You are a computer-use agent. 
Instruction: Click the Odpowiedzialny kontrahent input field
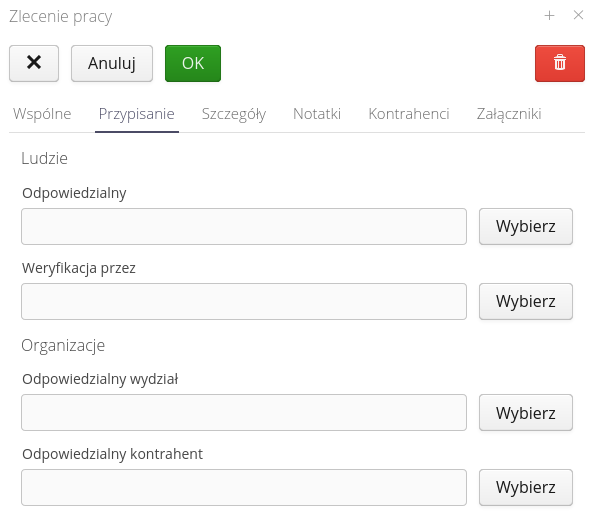click(x=244, y=488)
